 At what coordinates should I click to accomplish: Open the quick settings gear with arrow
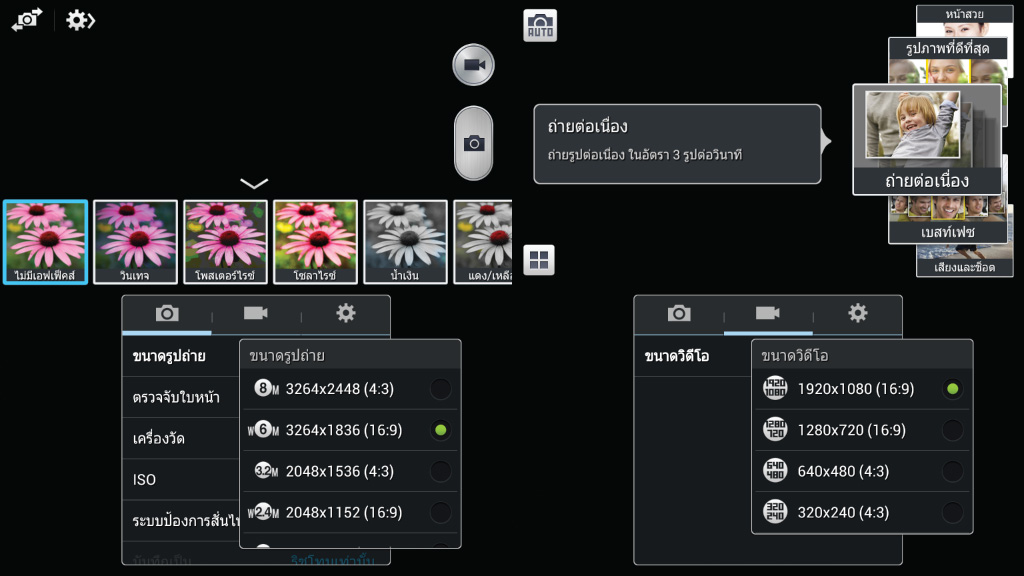pos(80,20)
